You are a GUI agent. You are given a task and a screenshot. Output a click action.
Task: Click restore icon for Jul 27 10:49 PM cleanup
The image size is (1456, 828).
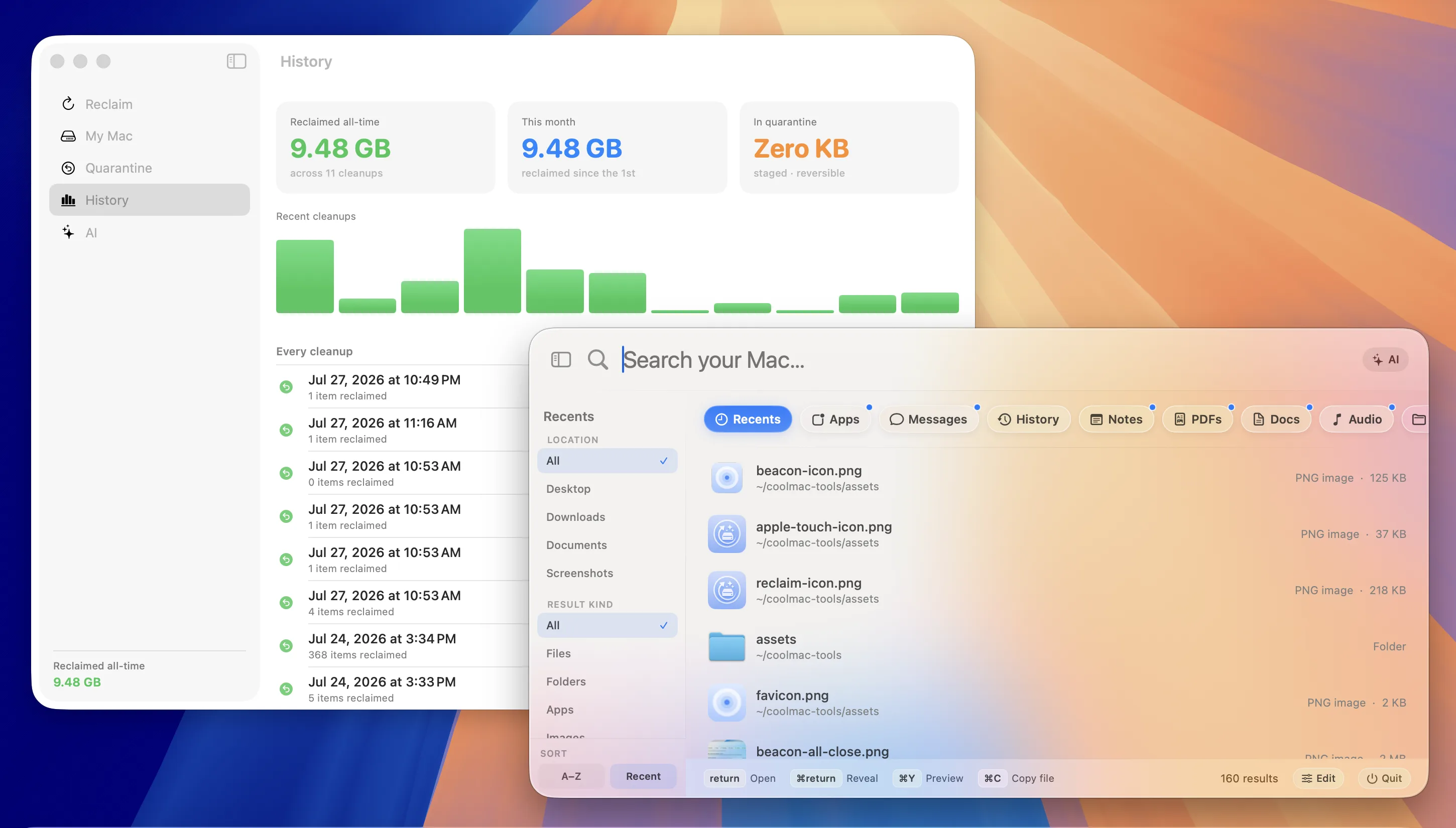pyautogui.click(x=286, y=387)
